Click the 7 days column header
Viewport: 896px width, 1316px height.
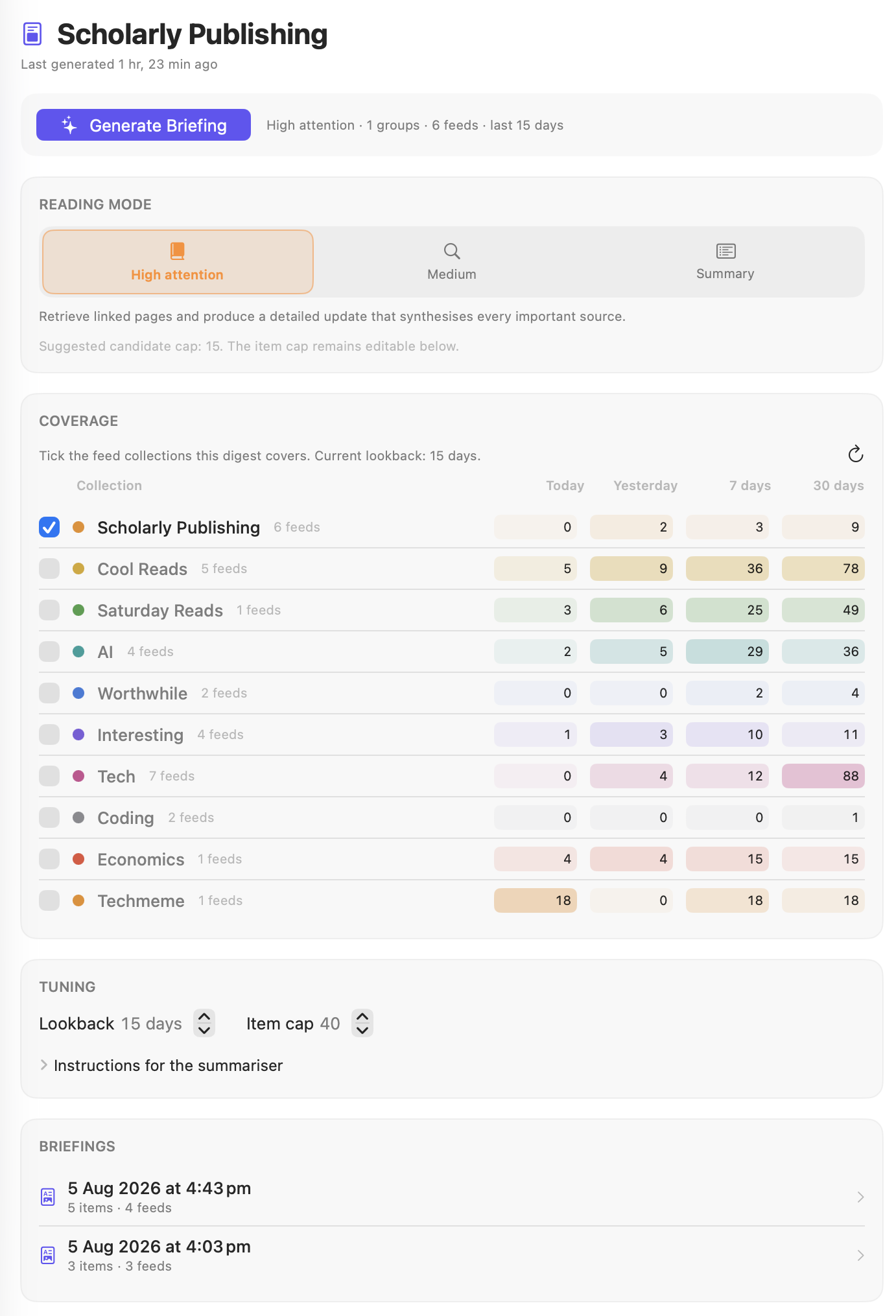pyautogui.click(x=750, y=486)
